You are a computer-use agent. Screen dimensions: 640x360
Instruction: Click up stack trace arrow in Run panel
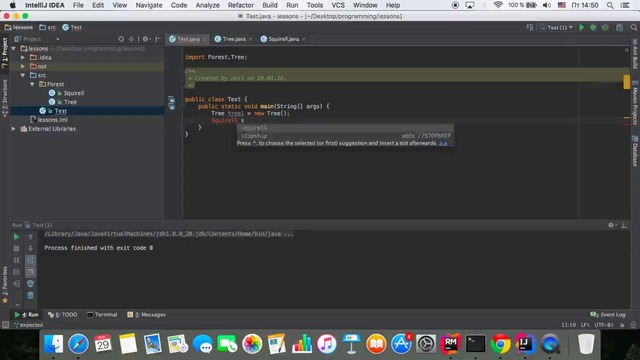point(30,237)
